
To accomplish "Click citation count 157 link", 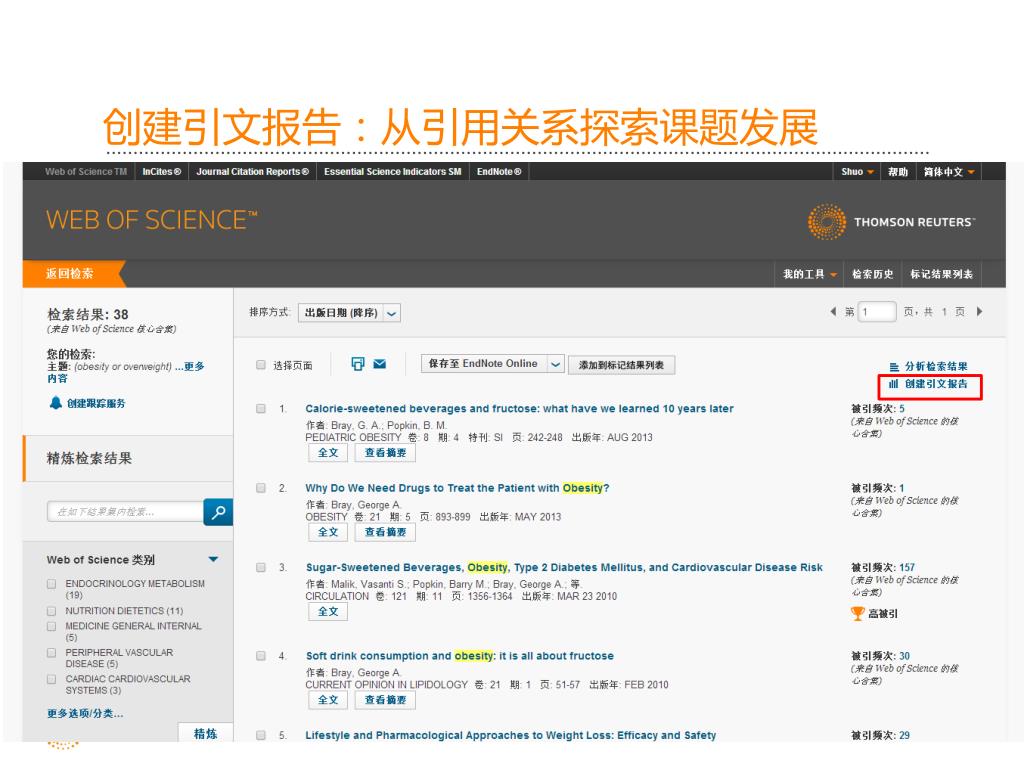I will (907, 568).
